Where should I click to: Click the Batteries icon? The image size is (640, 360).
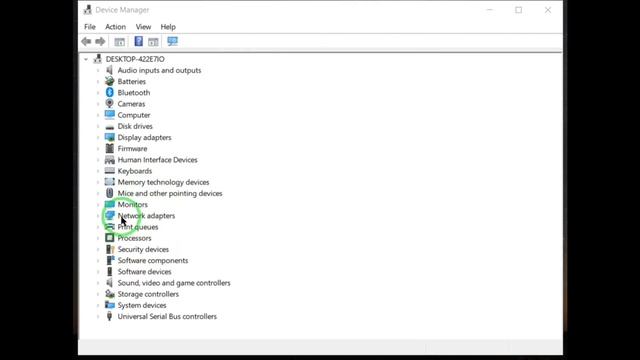(x=109, y=81)
